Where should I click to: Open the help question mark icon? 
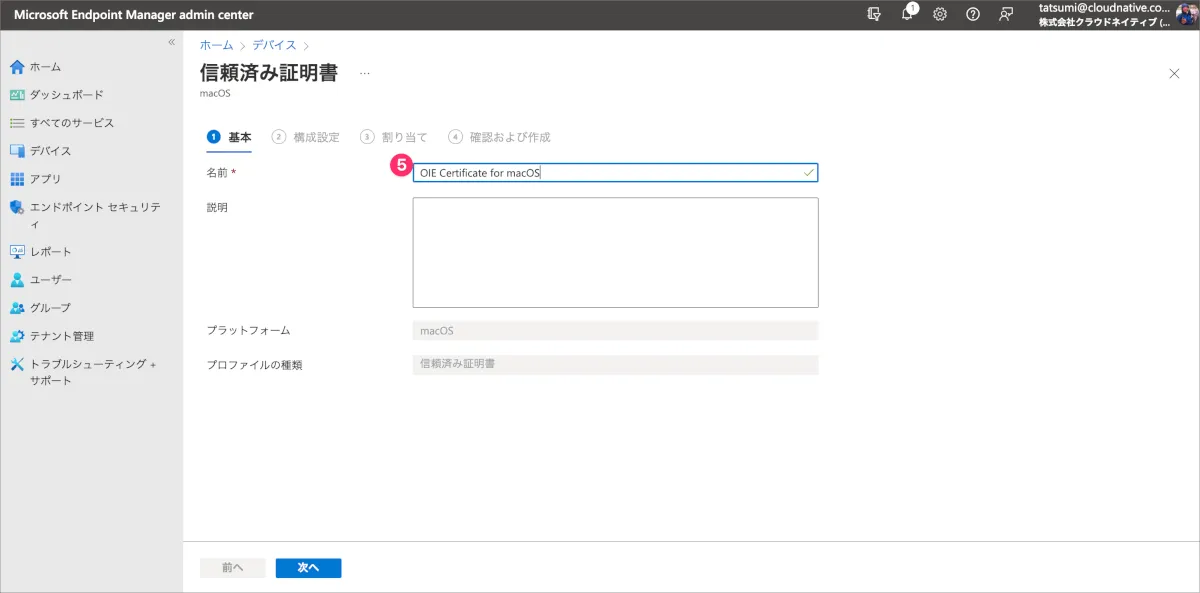pyautogui.click(x=973, y=14)
